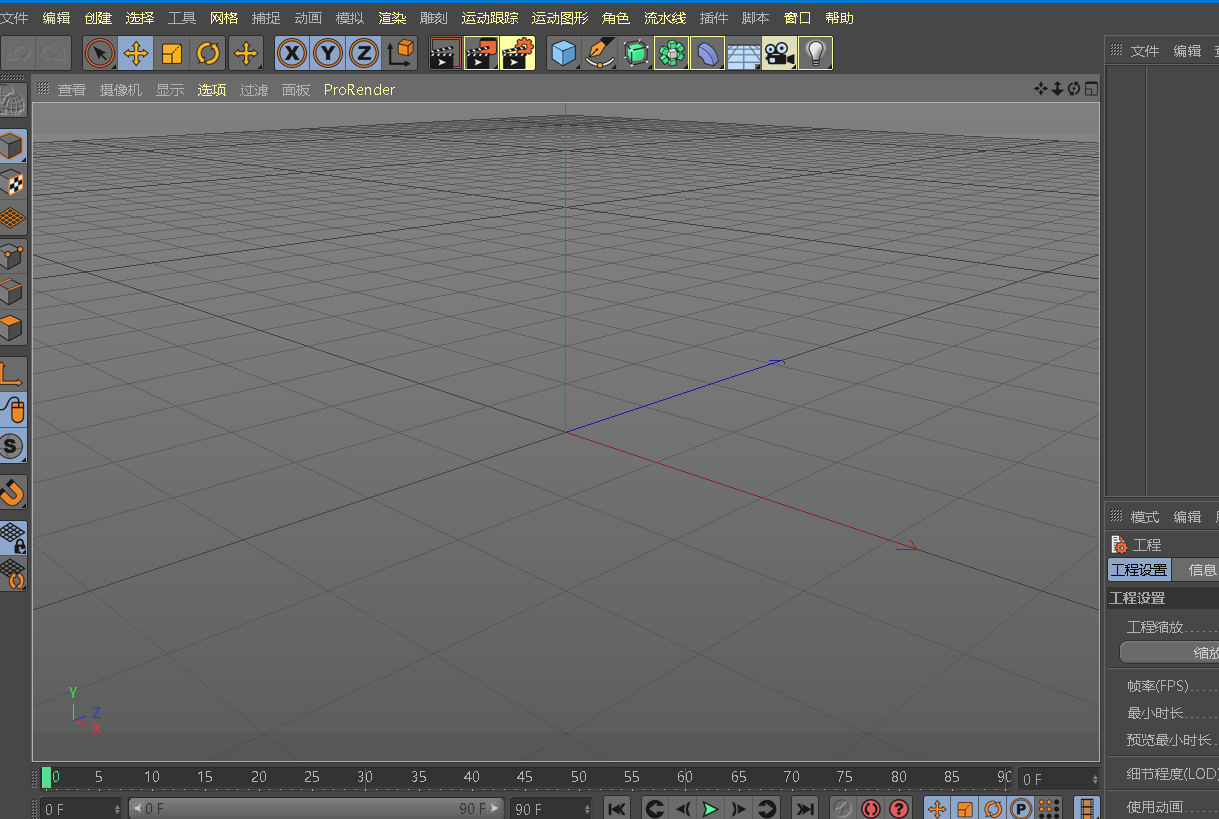The width and height of the screenshot is (1219, 819).
Task: Open viewport 面板 menu
Action: pyautogui.click(x=296, y=90)
